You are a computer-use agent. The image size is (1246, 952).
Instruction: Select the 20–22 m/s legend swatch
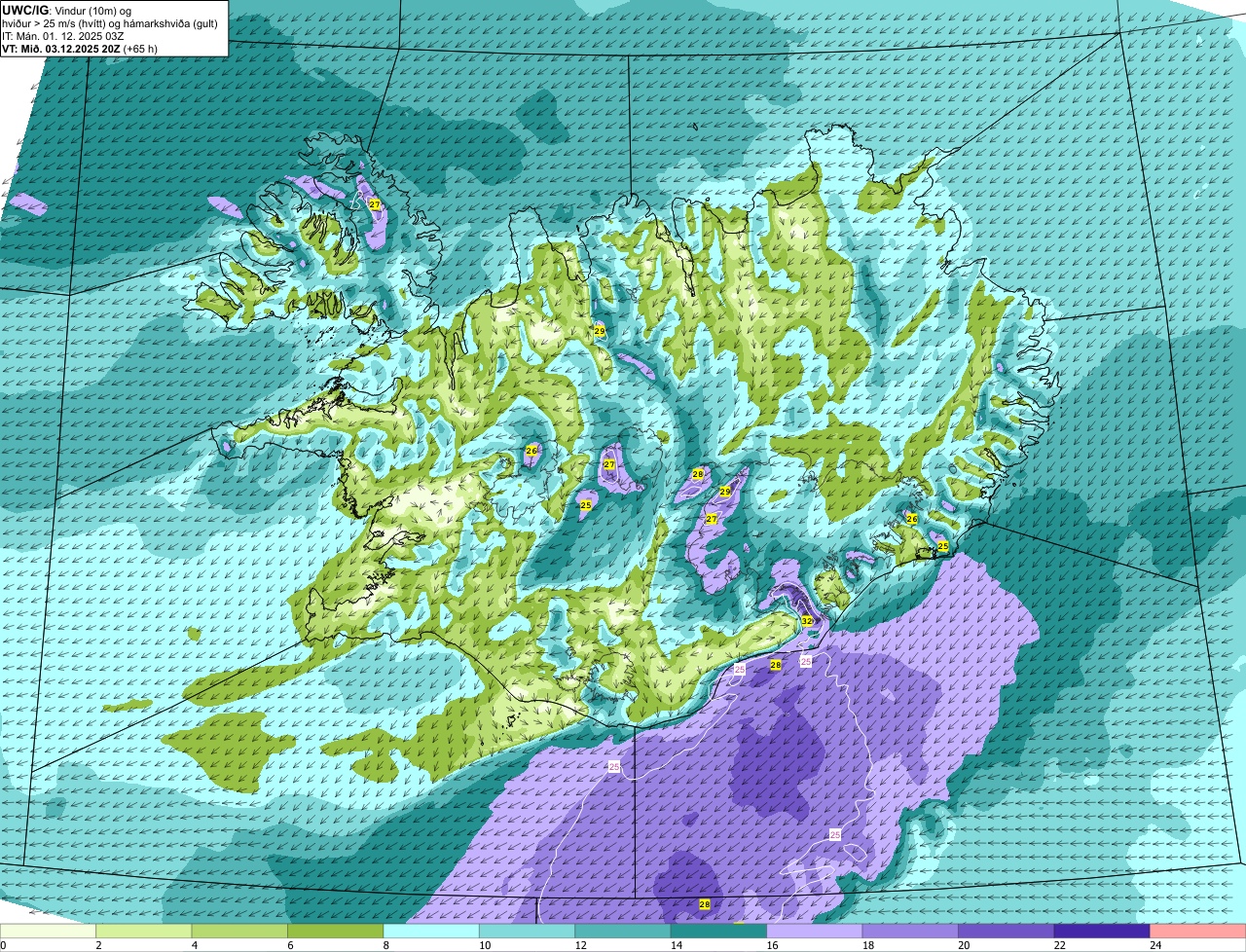coord(1007,931)
